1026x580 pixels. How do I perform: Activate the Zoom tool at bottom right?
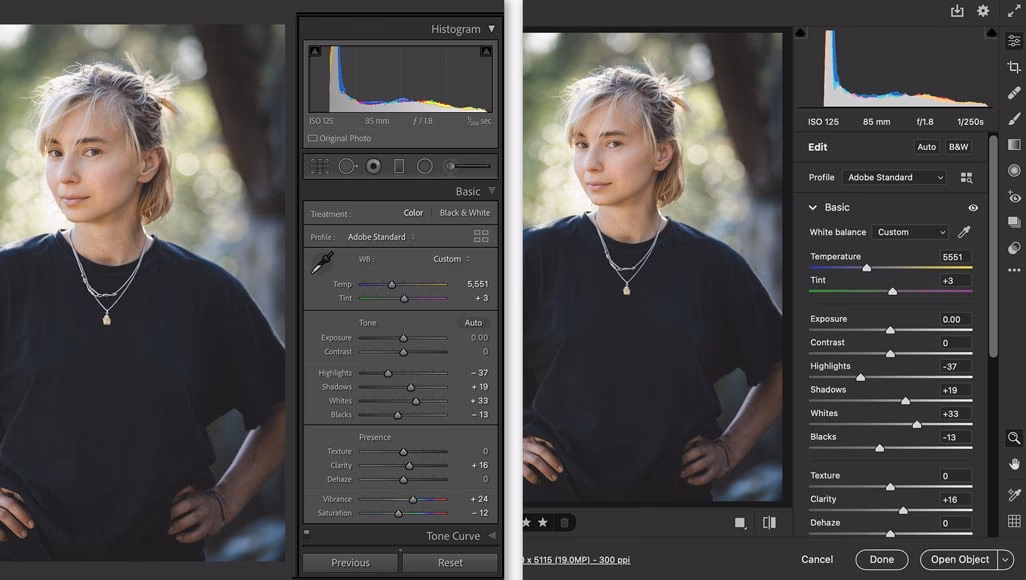click(1013, 438)
